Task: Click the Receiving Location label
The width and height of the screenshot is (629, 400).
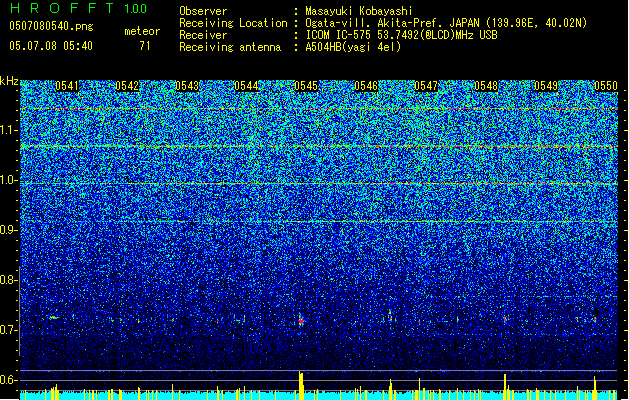Action: (x=233, y=23)
